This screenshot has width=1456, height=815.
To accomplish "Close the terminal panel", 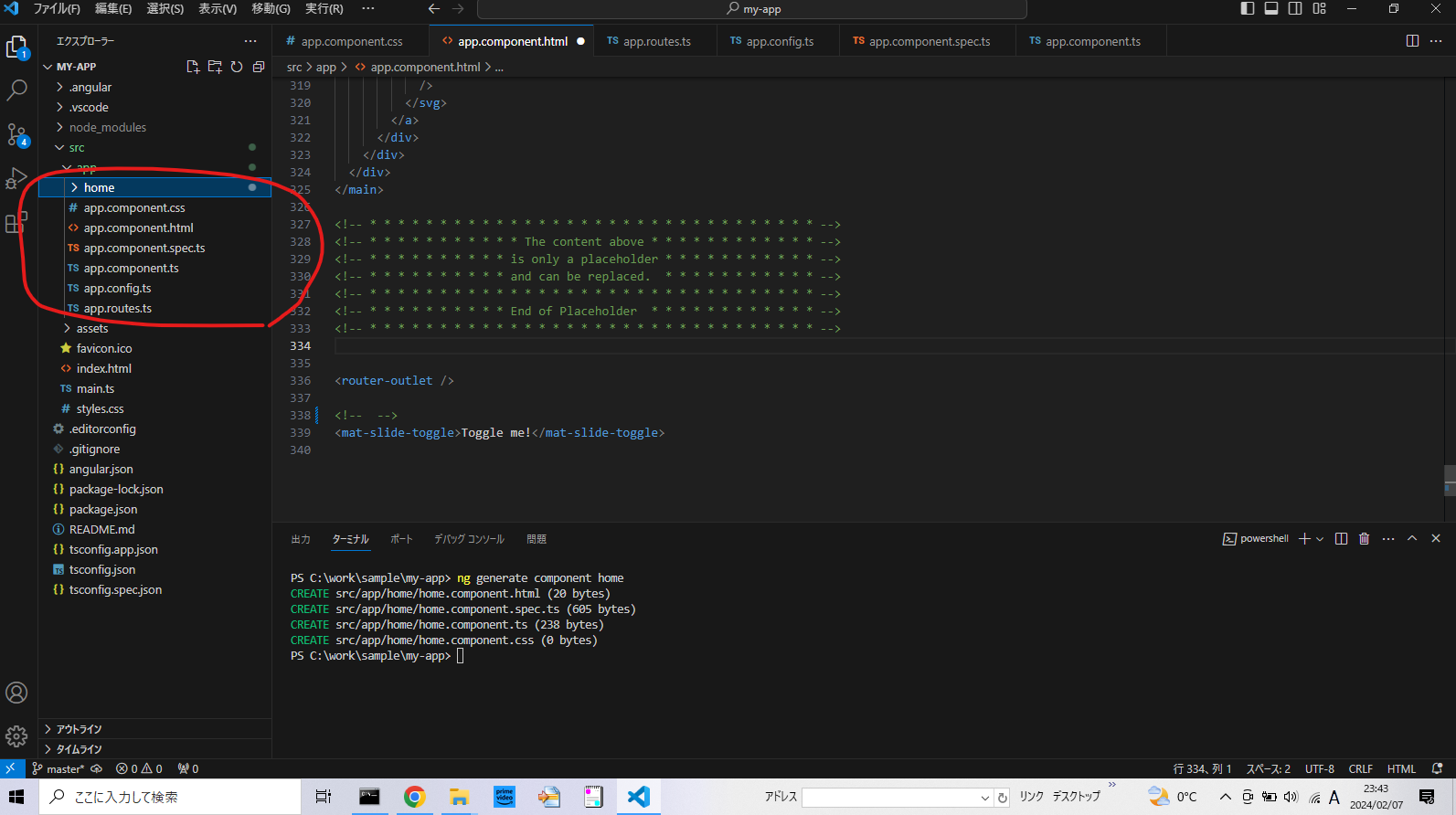I will 1436,539.
